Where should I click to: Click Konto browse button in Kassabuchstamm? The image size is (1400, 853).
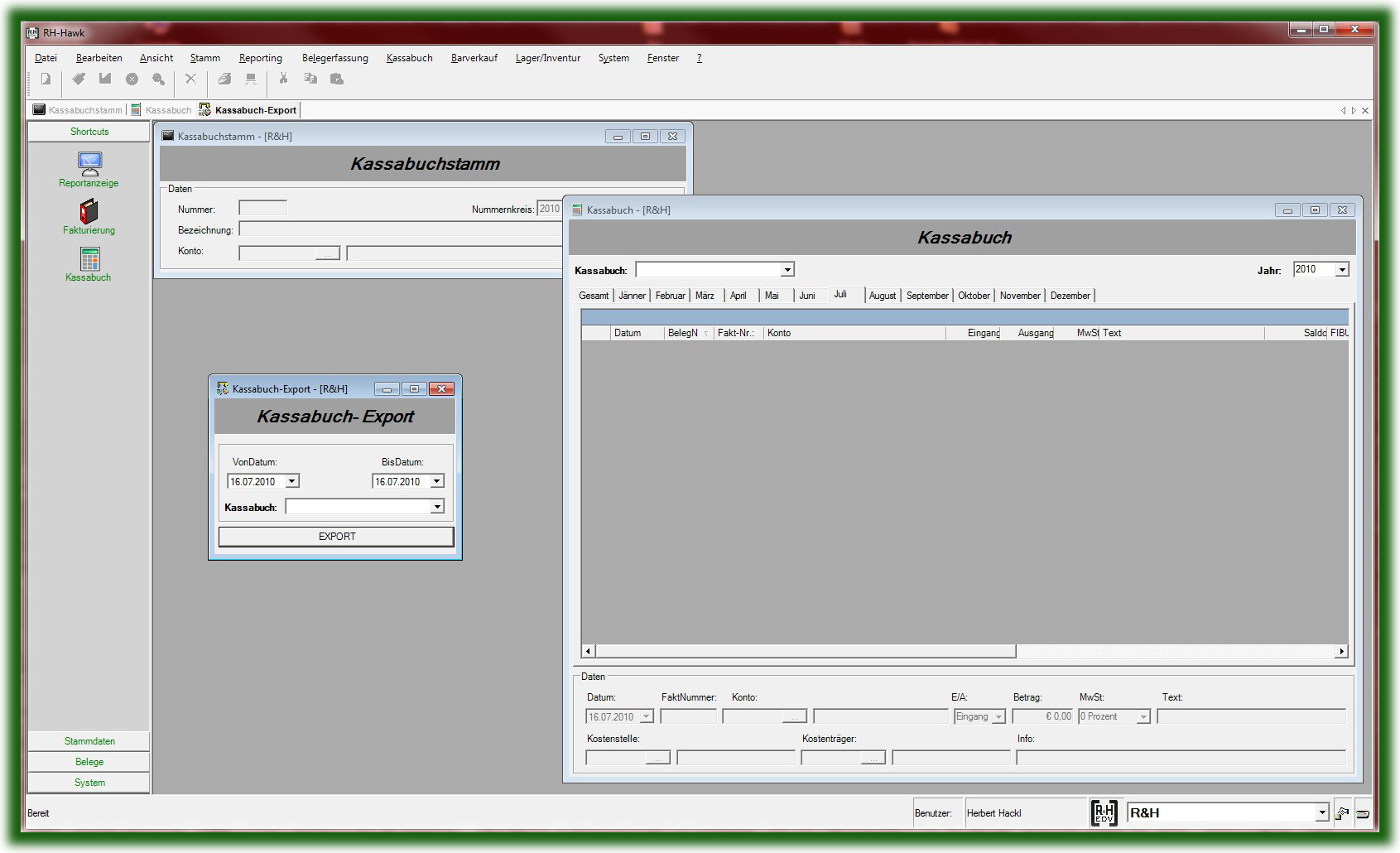tap(328, 253)
